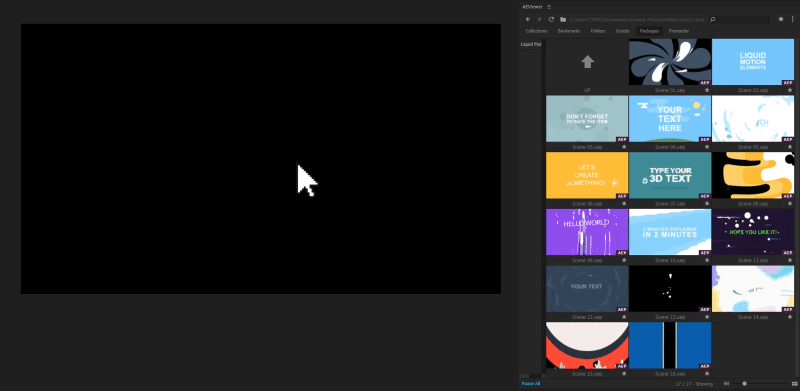Click the thumbnail size slider handle
Screen dimensions: 800x391
pos(744,383)
